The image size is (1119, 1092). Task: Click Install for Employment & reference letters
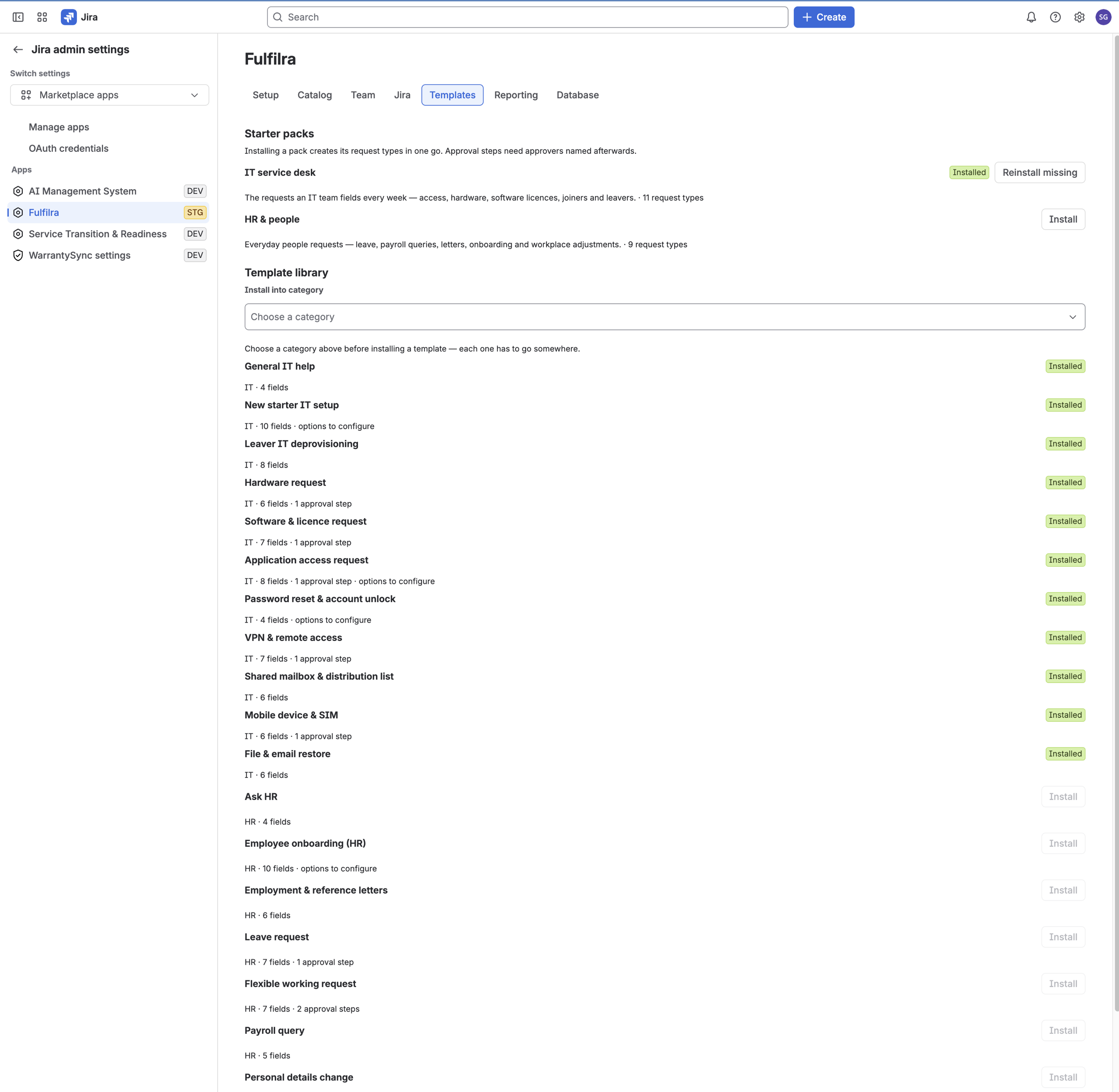click(1063, 890)
